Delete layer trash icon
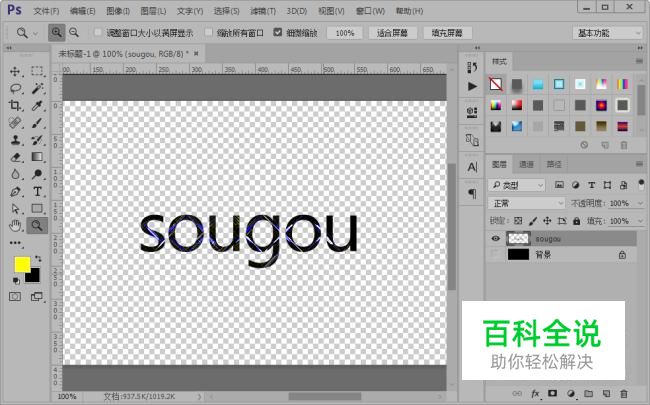Viewport: 650px width, 405px height. (x=623, y=393)
